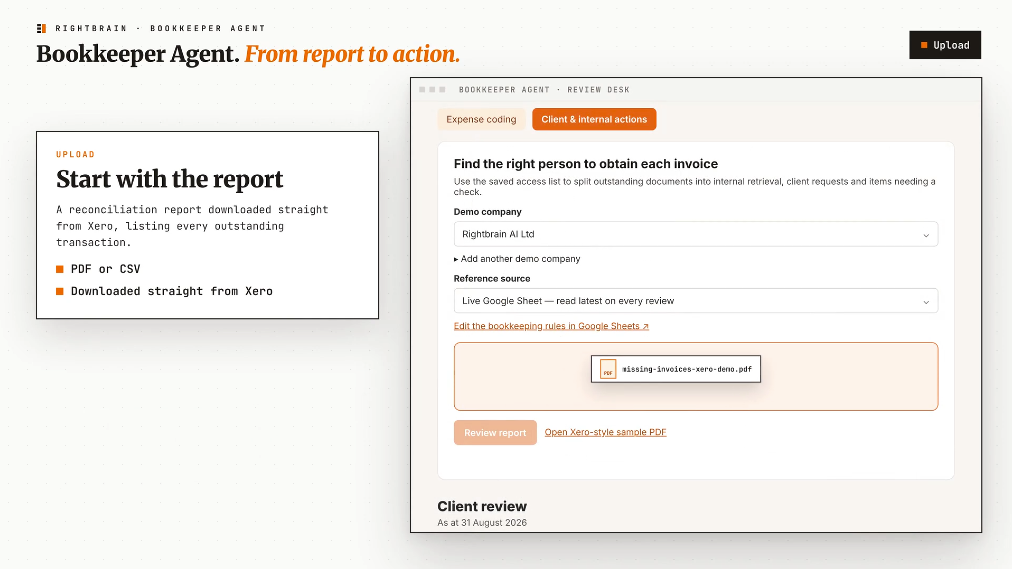This screenshot has width=1012, height=569.
Task: Click the Start with the report heading
Action: coord(170,179)
